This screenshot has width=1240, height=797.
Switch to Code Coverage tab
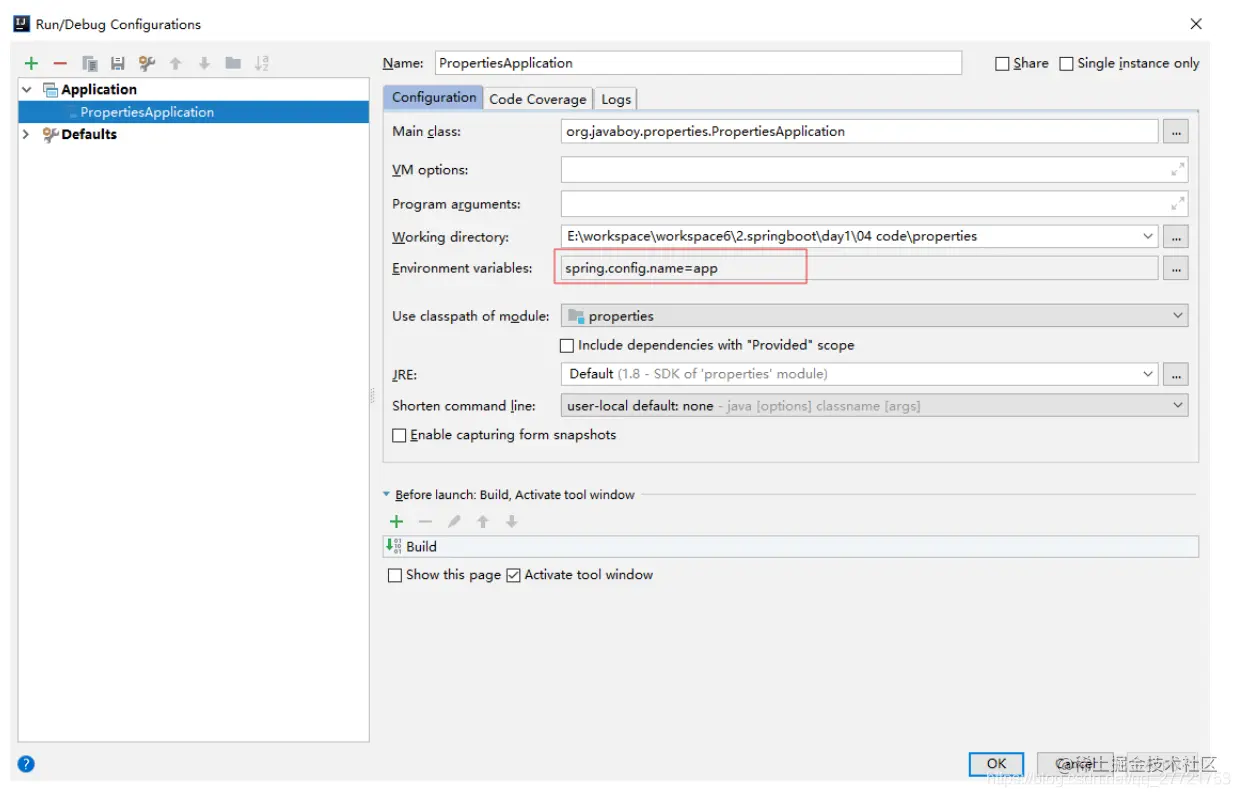click(x=538, y=99)
